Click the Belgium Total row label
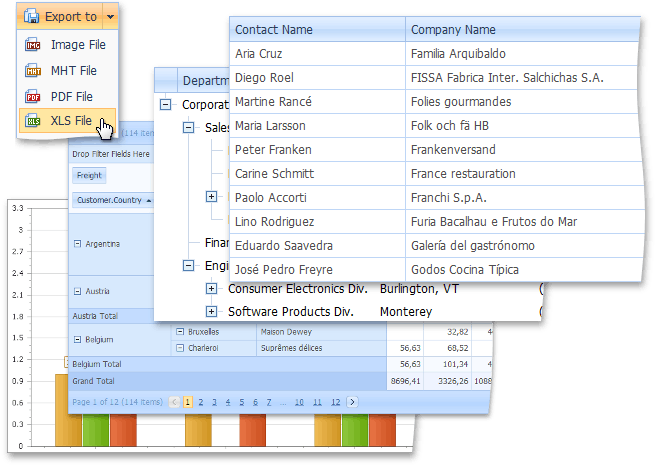The width and height of the screenshot is (658, 466). [97, 364]
